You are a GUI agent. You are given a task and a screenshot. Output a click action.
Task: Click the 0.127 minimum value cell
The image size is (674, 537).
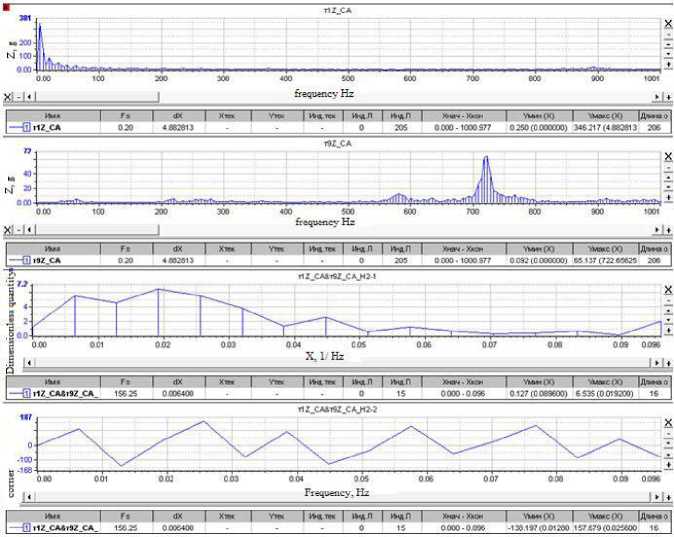[x=539, y=393]
